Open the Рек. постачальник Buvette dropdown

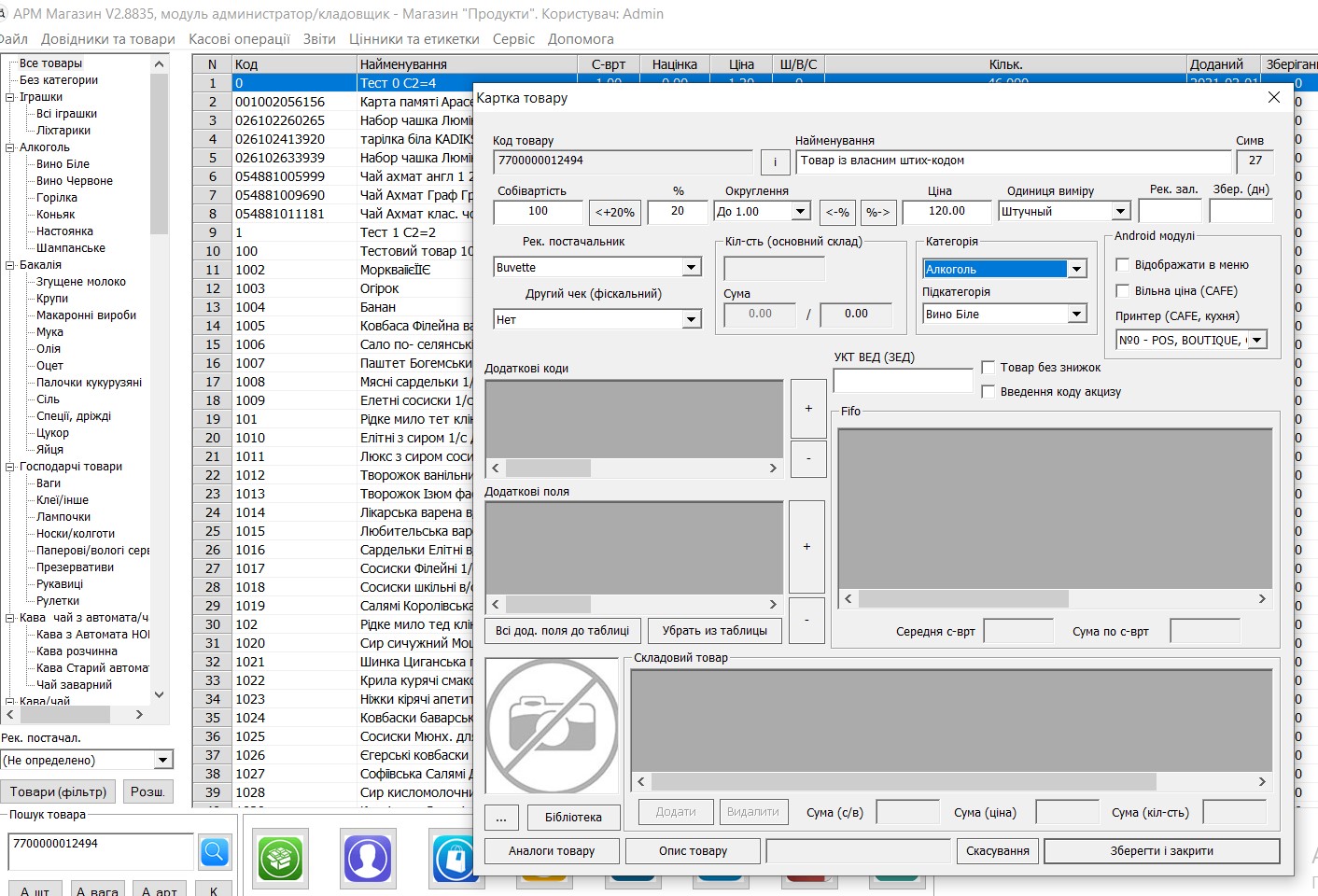coord(692,268)
